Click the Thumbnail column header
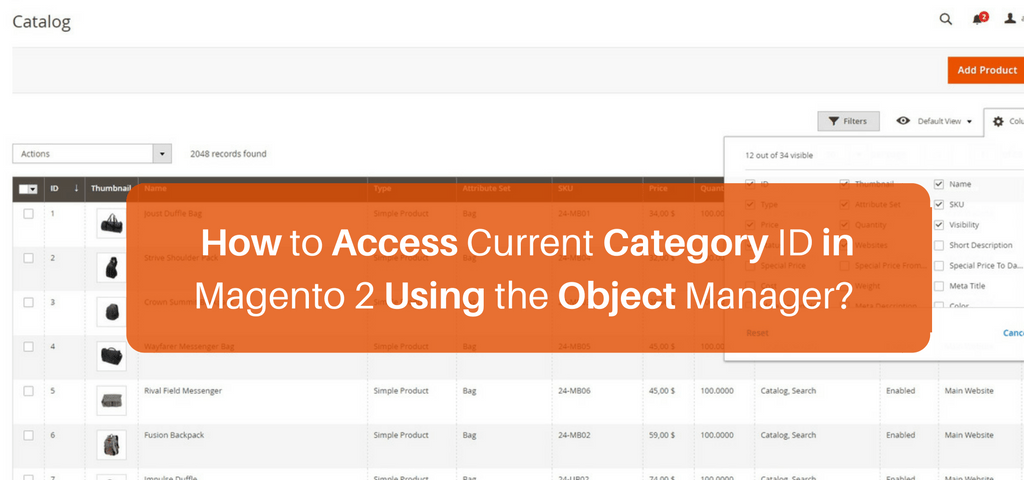 click(x=111, y=188)
